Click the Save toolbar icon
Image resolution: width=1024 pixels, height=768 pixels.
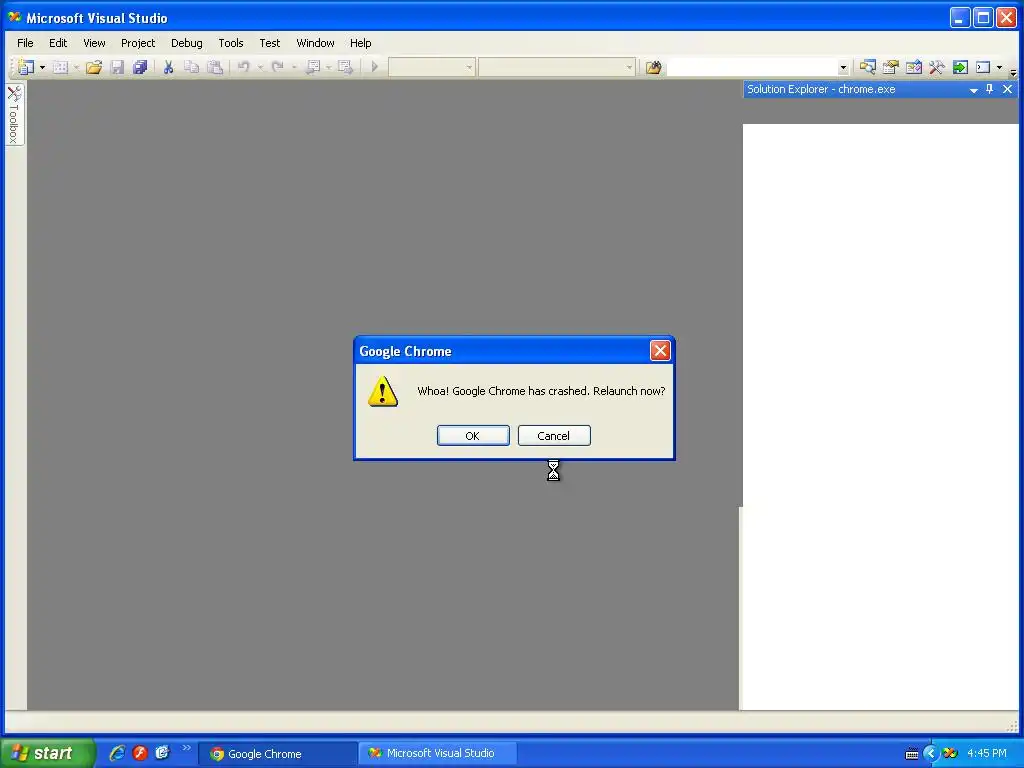tap(118, 67)
